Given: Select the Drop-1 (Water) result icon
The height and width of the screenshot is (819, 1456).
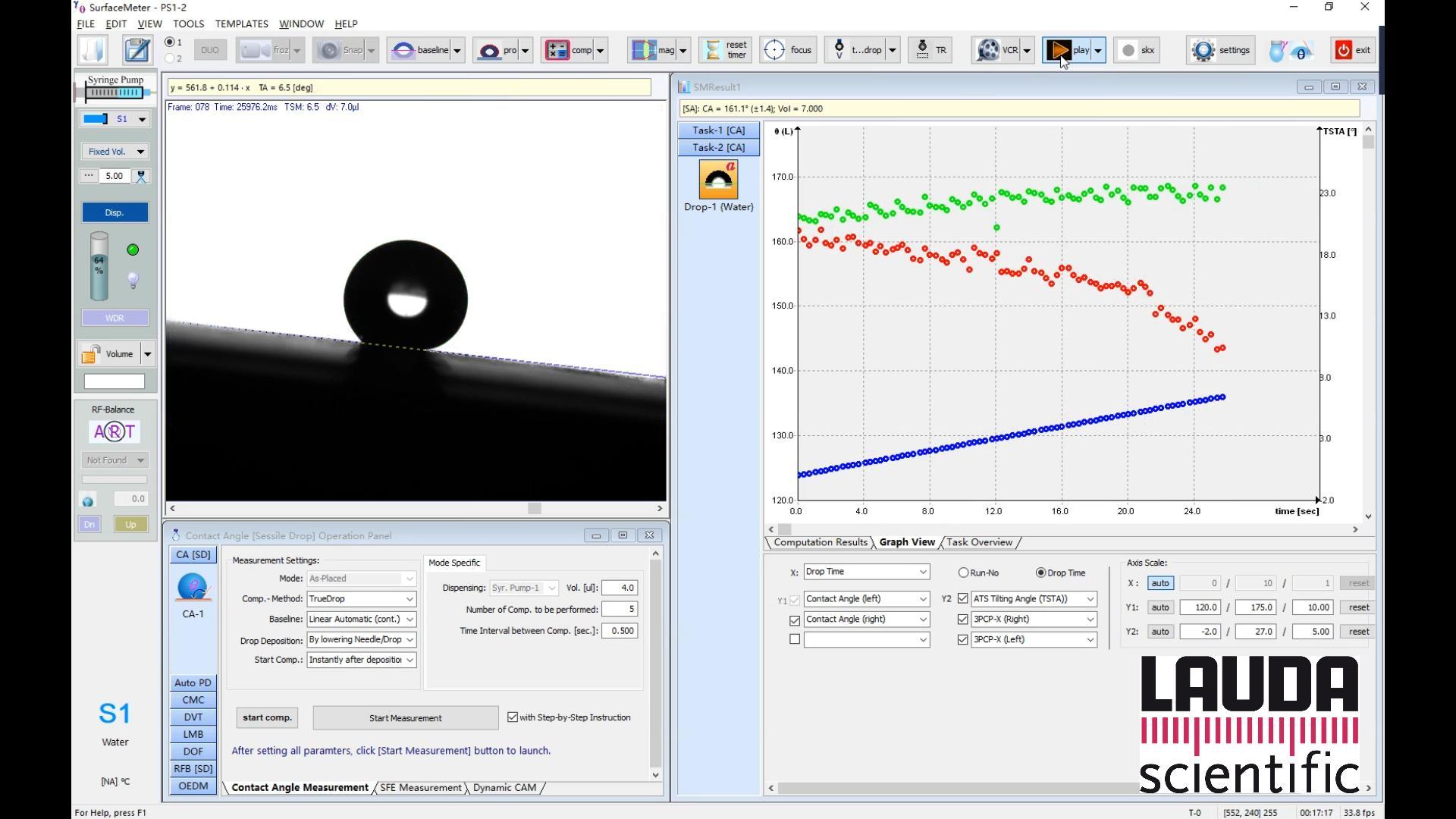Looking at the screenshot, I should 718,180.
